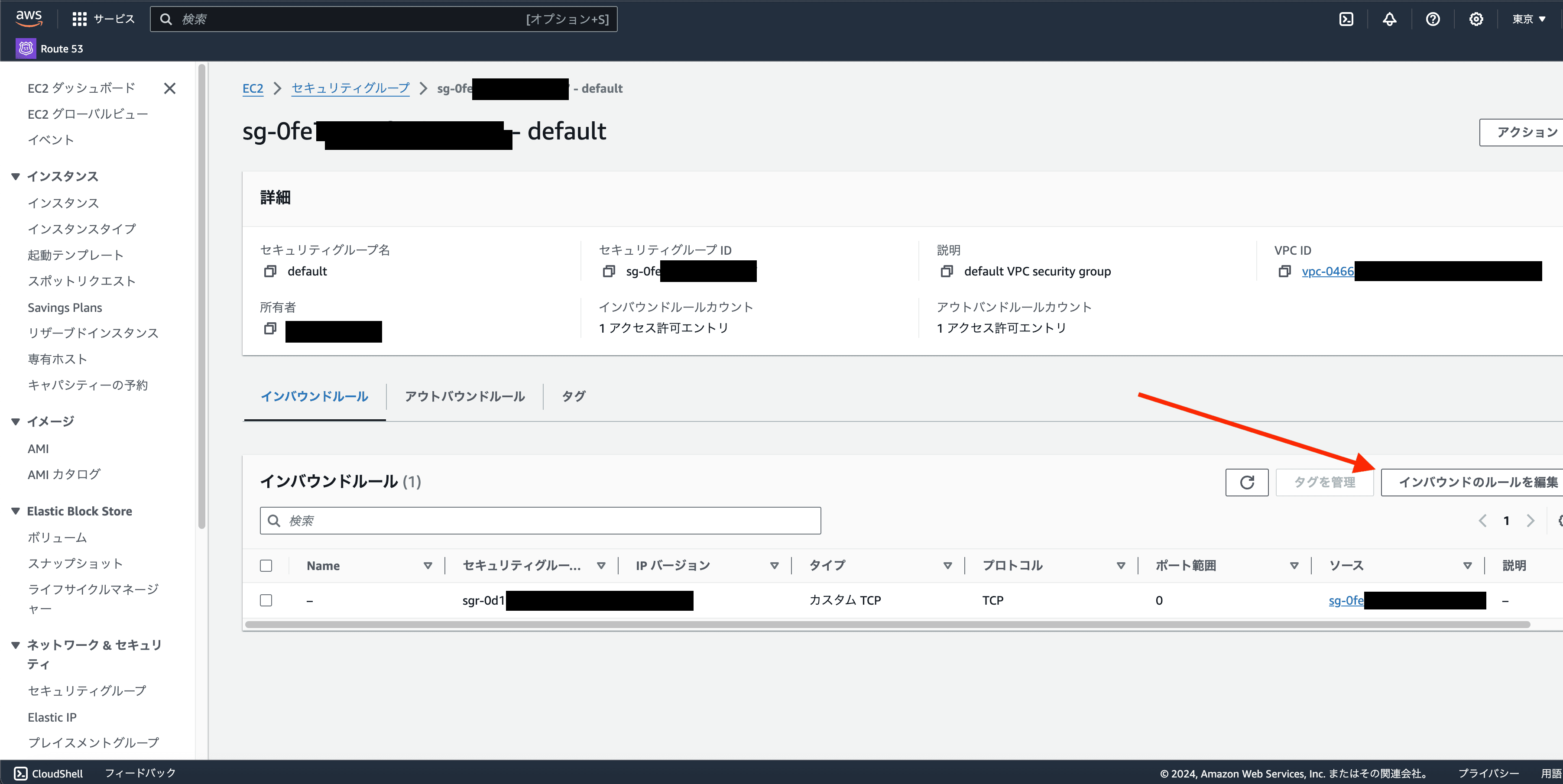Viewport: 1563px width, 784px height.
Task: Open the help question mark icon
Action: click(1433, 19)
